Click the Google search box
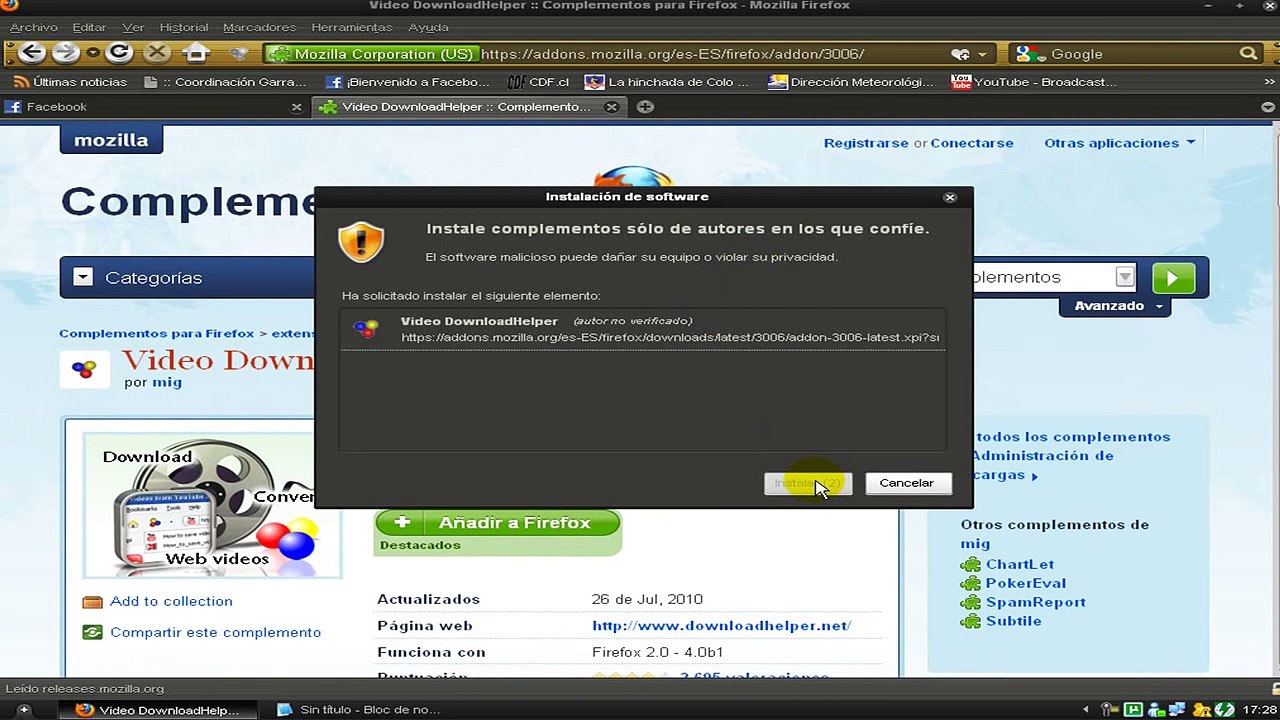The width and height of the screenshot is (1280, 720). (1140, 54)
